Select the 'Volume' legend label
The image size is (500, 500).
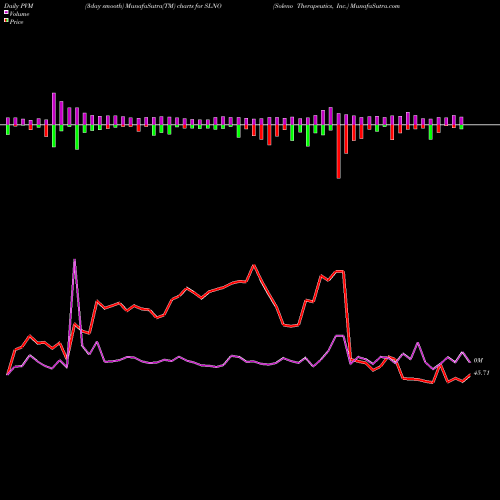[19, 14]
